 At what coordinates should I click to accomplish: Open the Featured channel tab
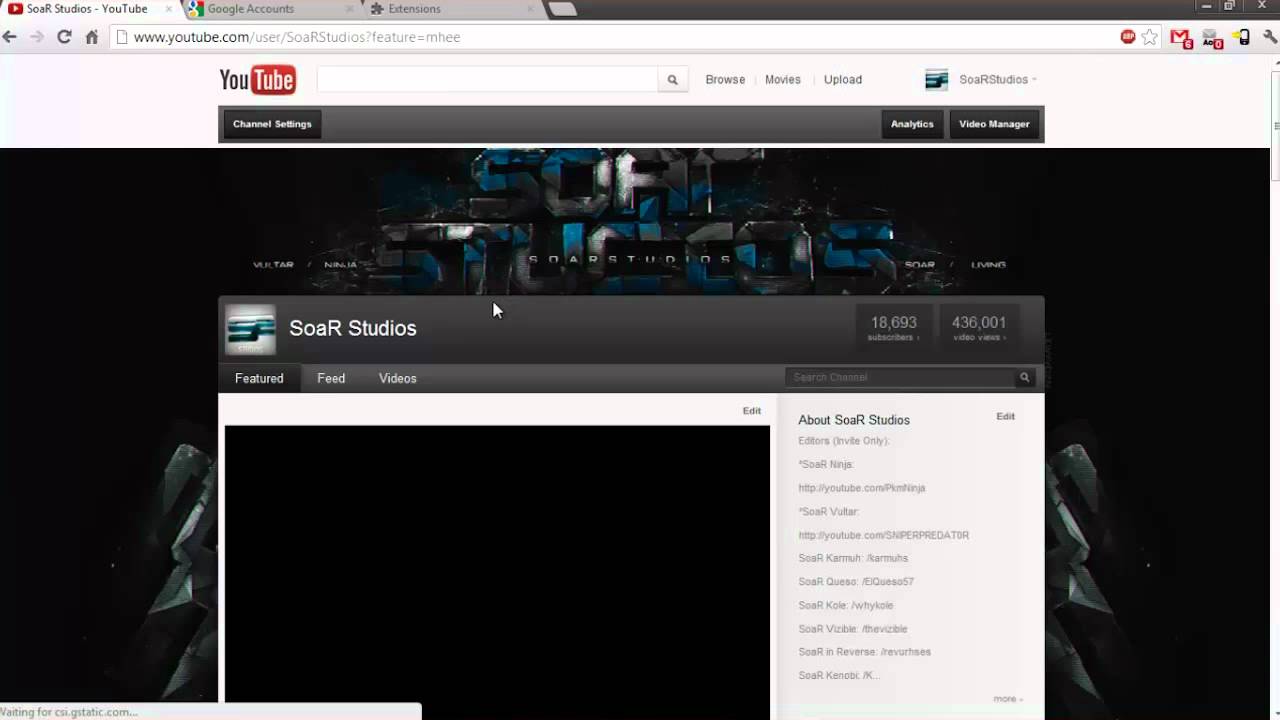point(259,378)
